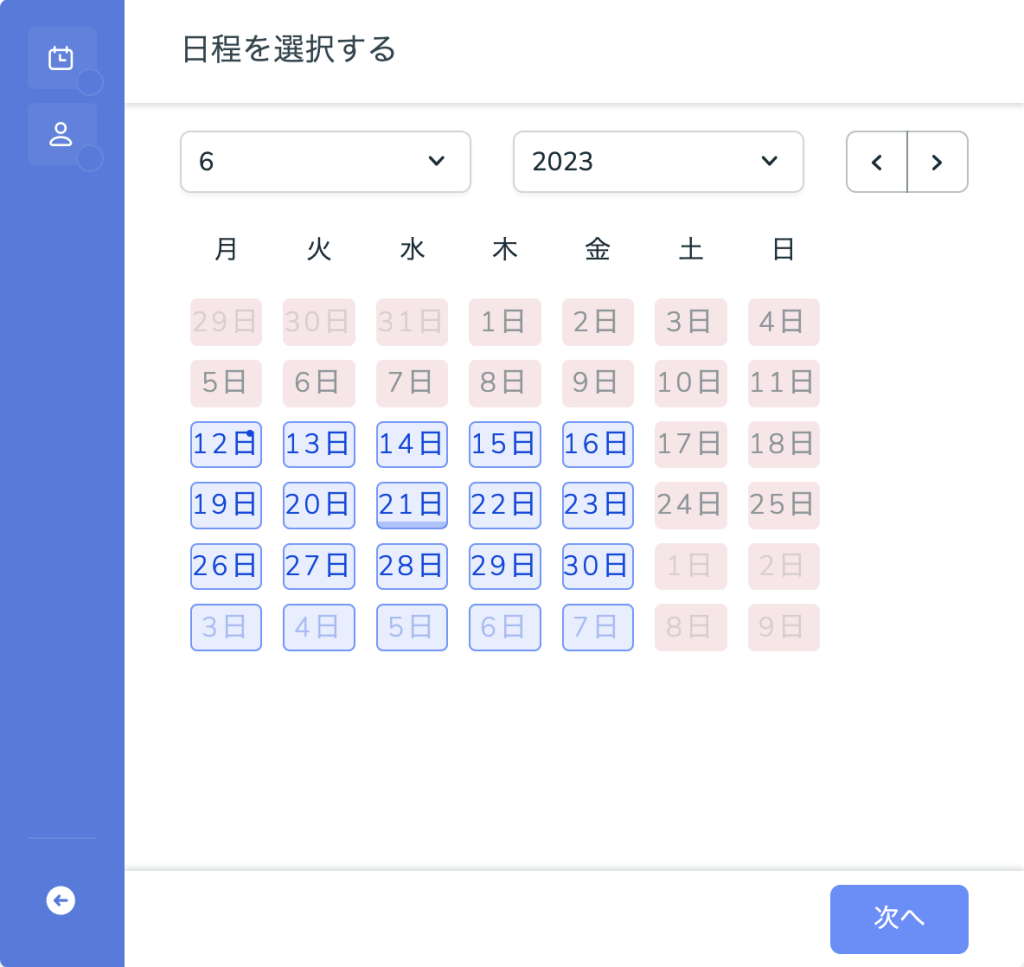Screen dimensions: 1024x967
Task: Pick 26日 in the Monday column
Action: coord(226,566)
